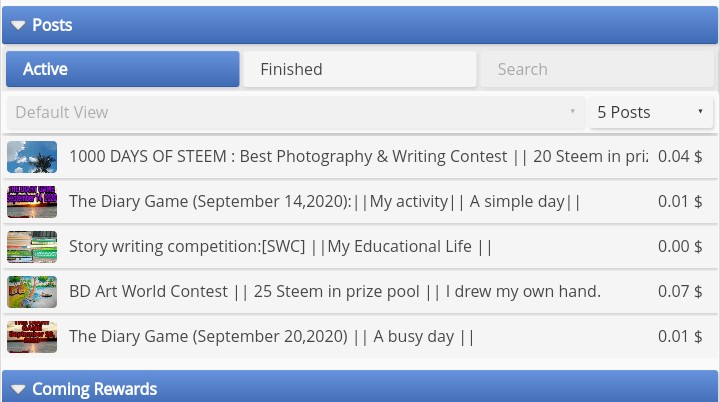Screen dimensions: 720x402
Task: Open the Diary Game September 14 post
Action: pyautogui.click(x=325, y=202)
